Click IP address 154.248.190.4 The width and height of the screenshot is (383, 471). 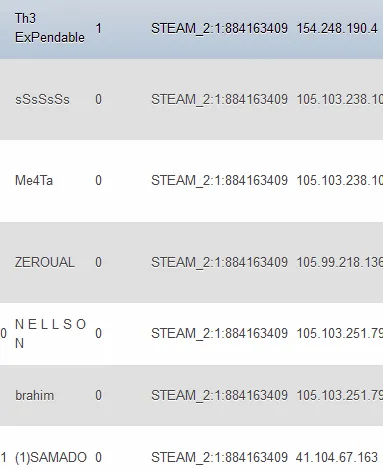tap(337, 28)
